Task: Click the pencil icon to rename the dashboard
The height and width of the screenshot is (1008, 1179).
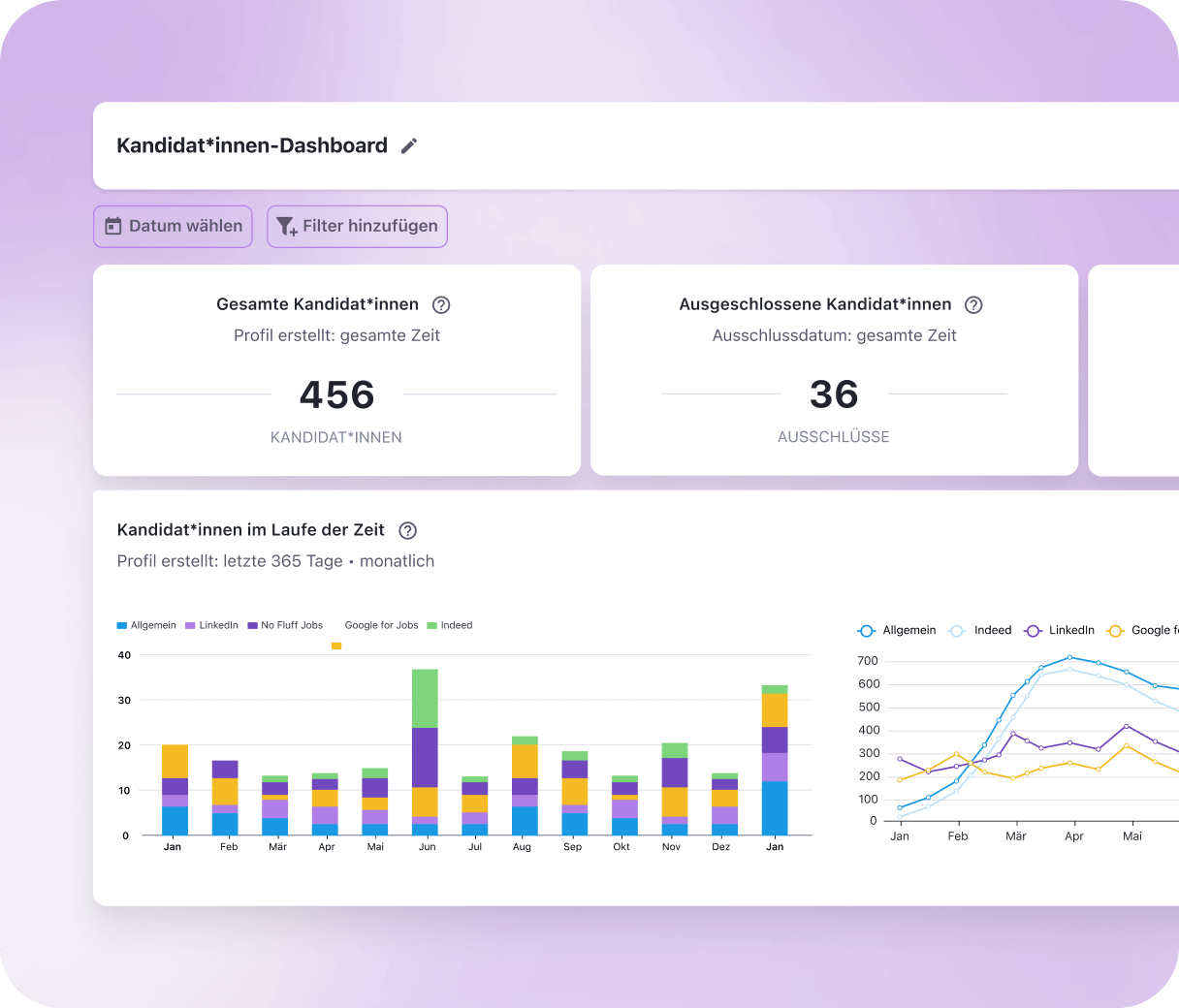Action: click(x=408, y=144)
